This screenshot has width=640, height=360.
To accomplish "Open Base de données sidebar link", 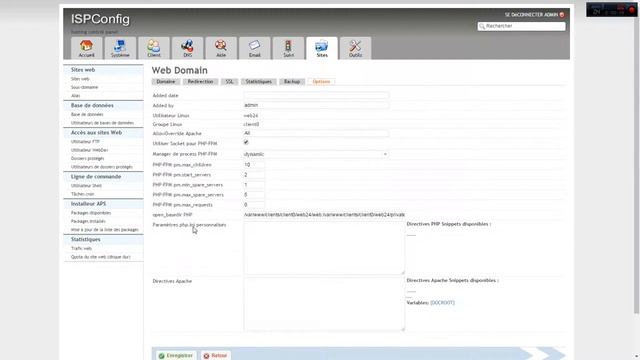I will click(x=87, y=115).
